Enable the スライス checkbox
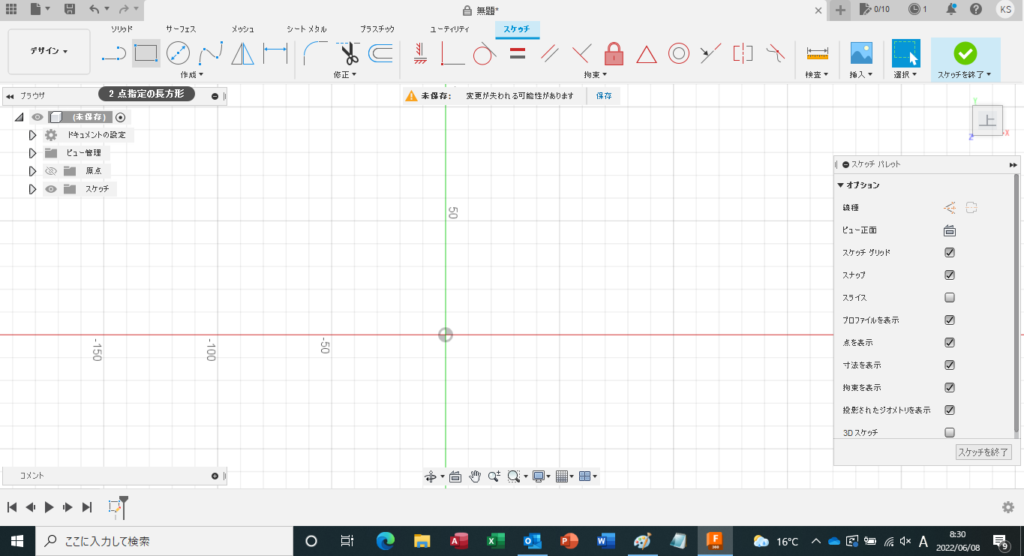Image resolution: width=1024 pixels, height=556 pixels. pos(950,297)
